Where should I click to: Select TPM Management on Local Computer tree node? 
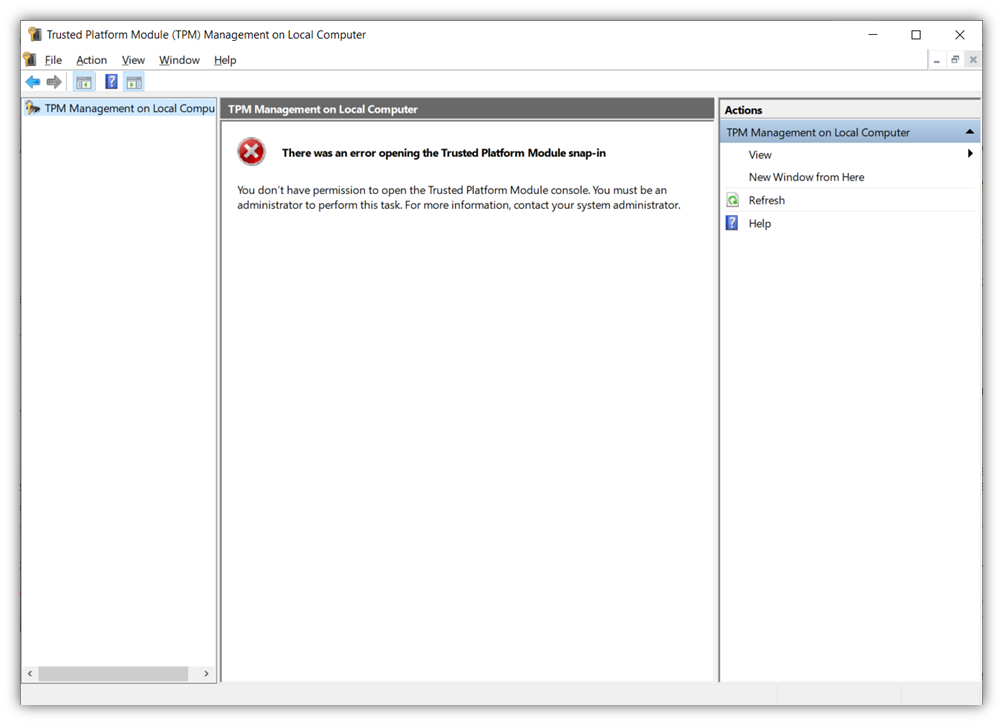click(x=120, y=108)
